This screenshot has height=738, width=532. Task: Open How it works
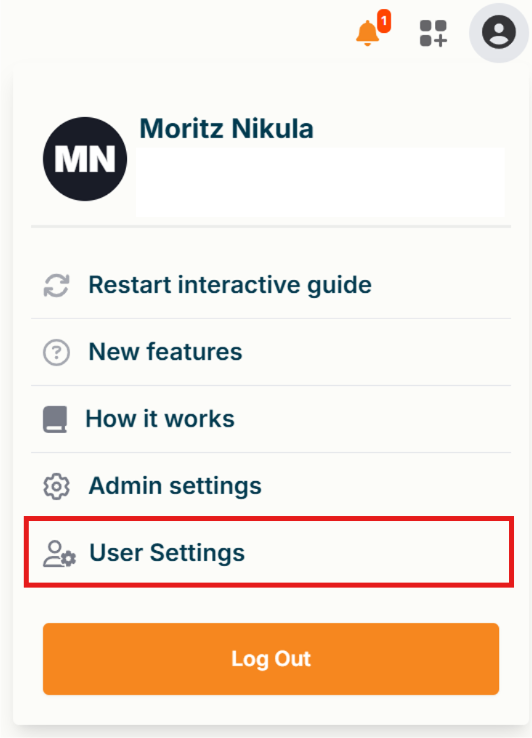click(160, 419)
